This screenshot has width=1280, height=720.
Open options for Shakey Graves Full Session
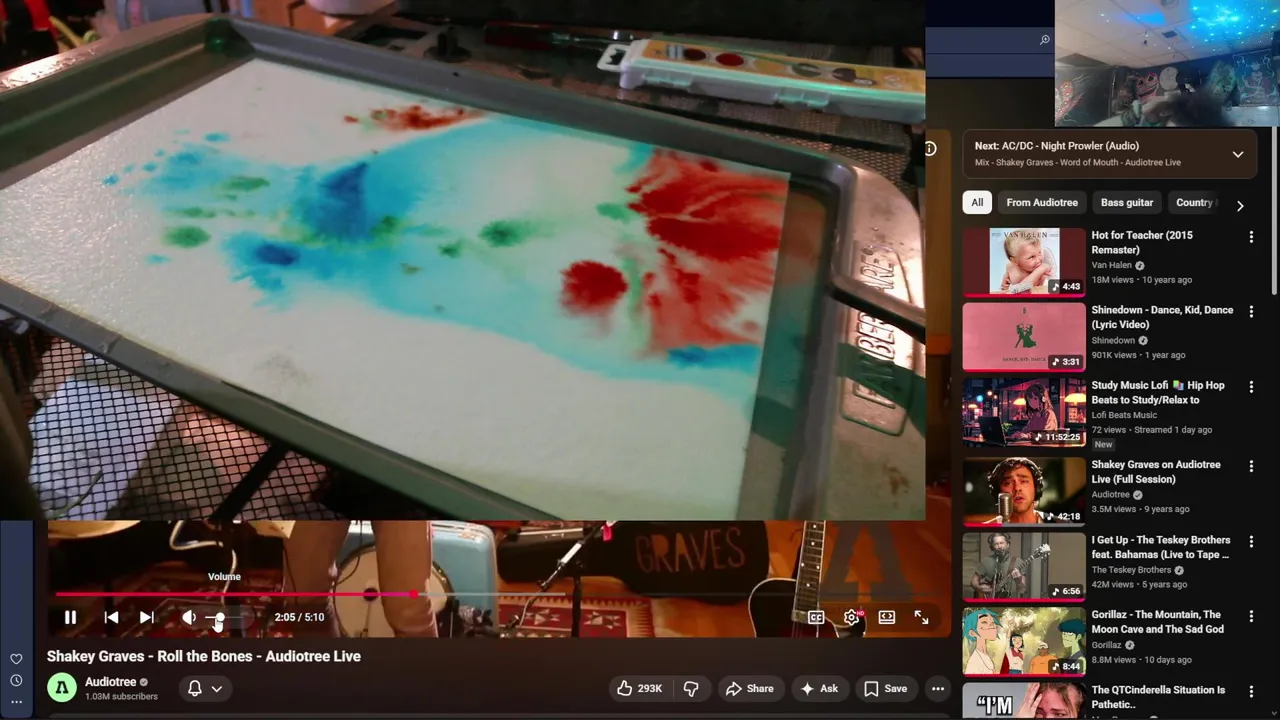1250,467
